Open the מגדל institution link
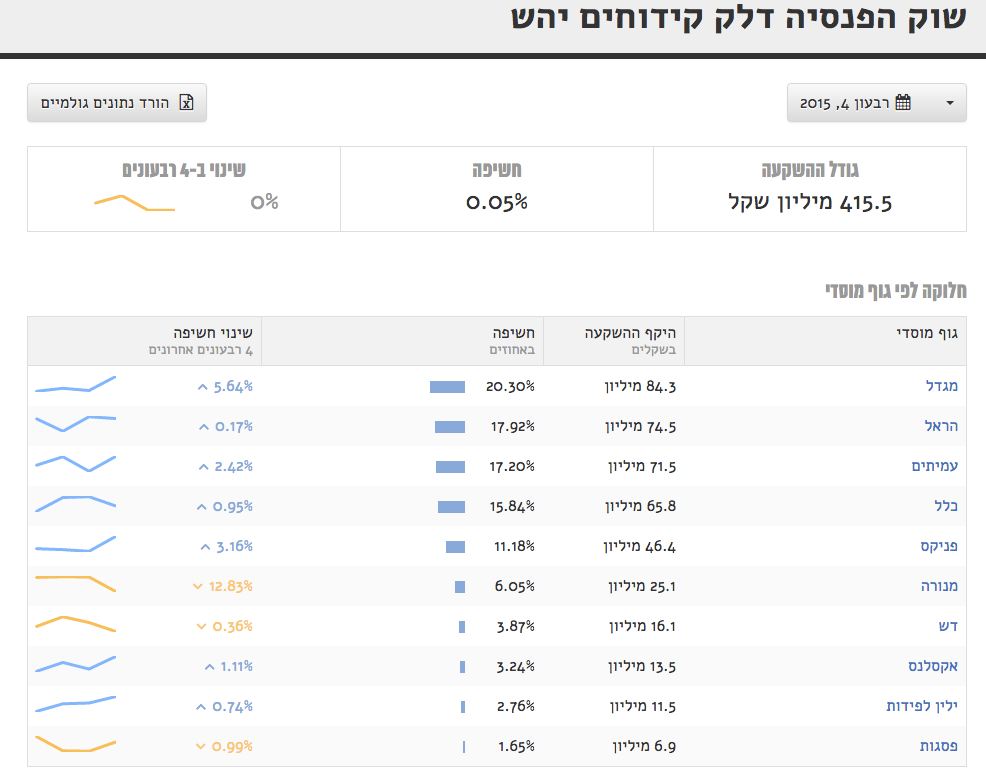Screen dimensions: 986x776 pyautogui.click(x=941, y=386)
